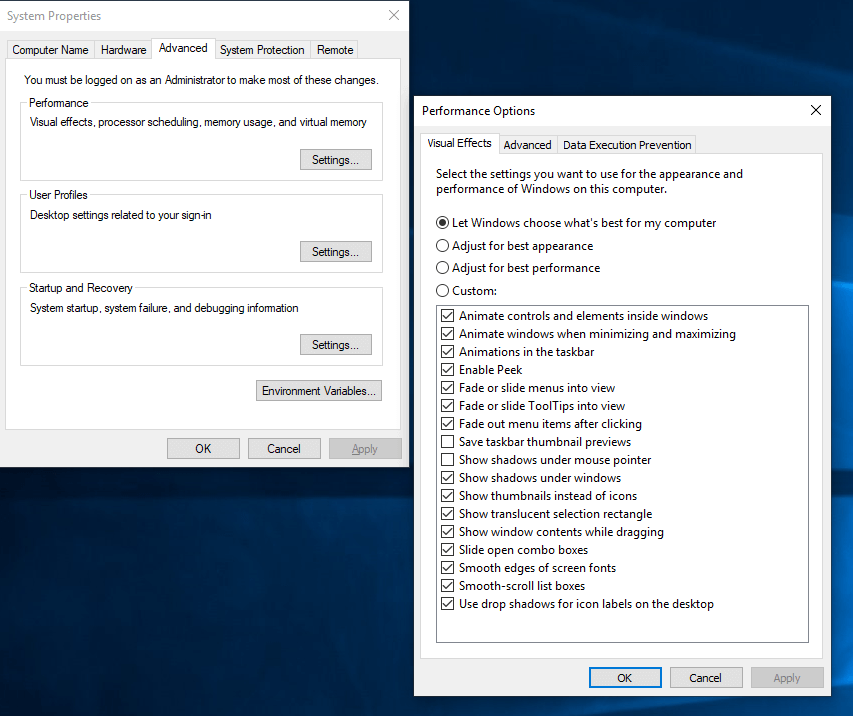Switch to the Data Execution Prevention tab
Screen dimensions: 853x716
pyautogui.click(x=627, y=144)
